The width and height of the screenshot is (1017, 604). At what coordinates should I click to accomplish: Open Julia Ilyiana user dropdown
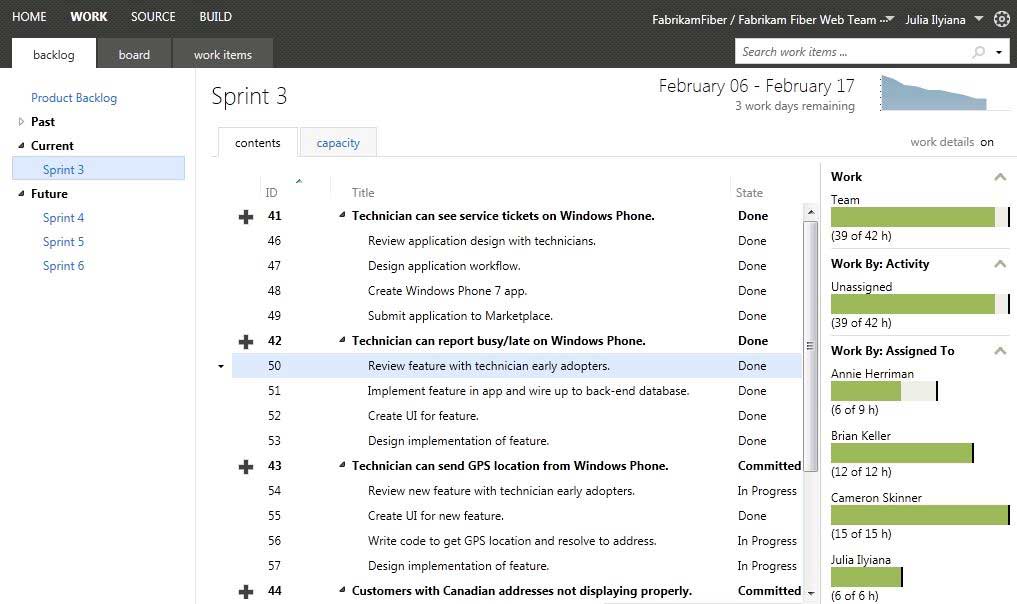pyautogui.click(x=977, y=18)
